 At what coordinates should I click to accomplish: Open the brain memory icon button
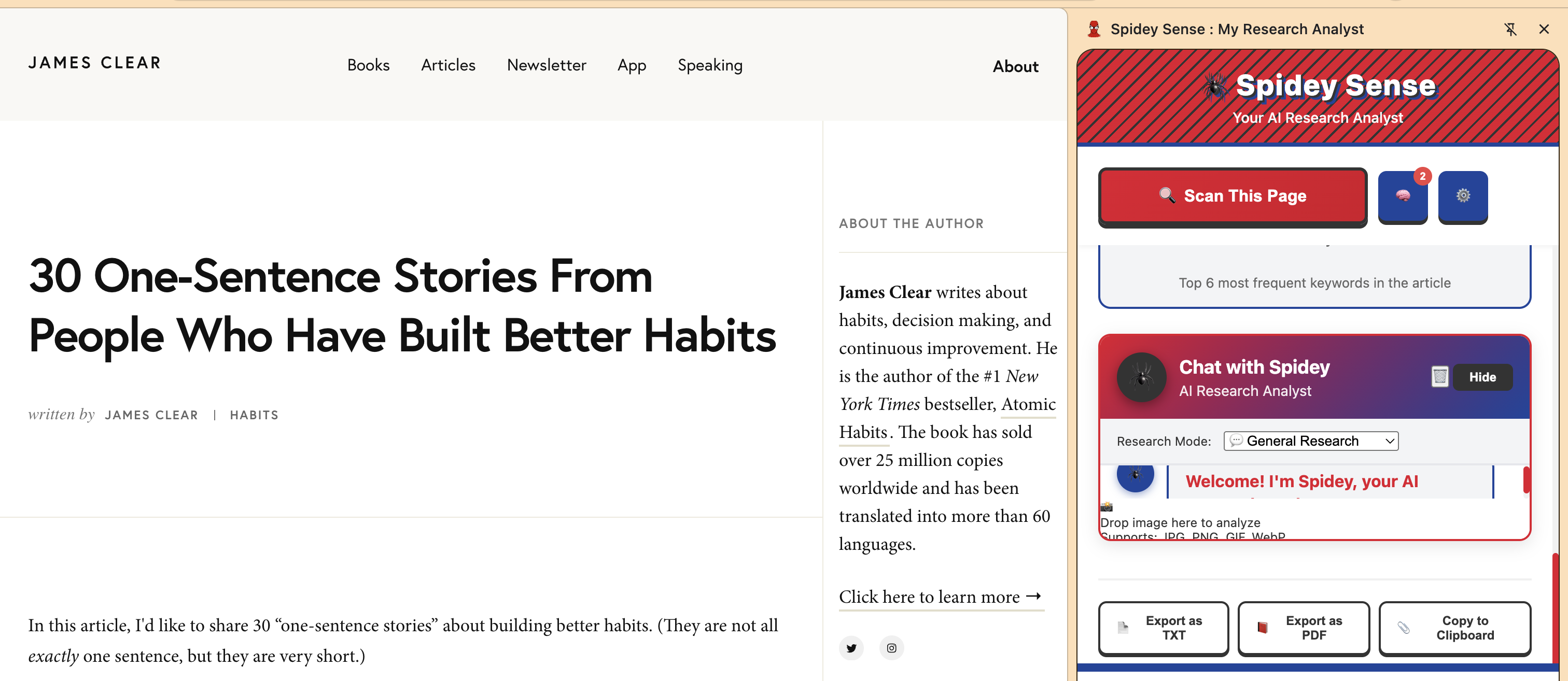[1403, 196]
